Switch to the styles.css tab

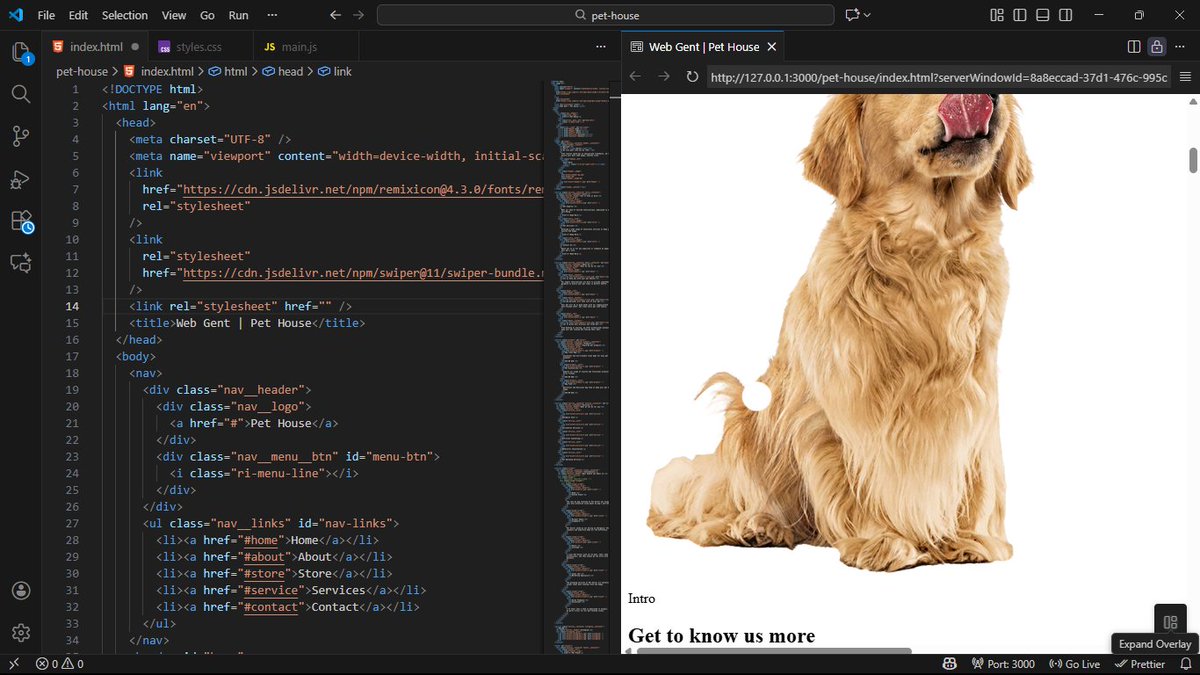[x=188, y=46]
